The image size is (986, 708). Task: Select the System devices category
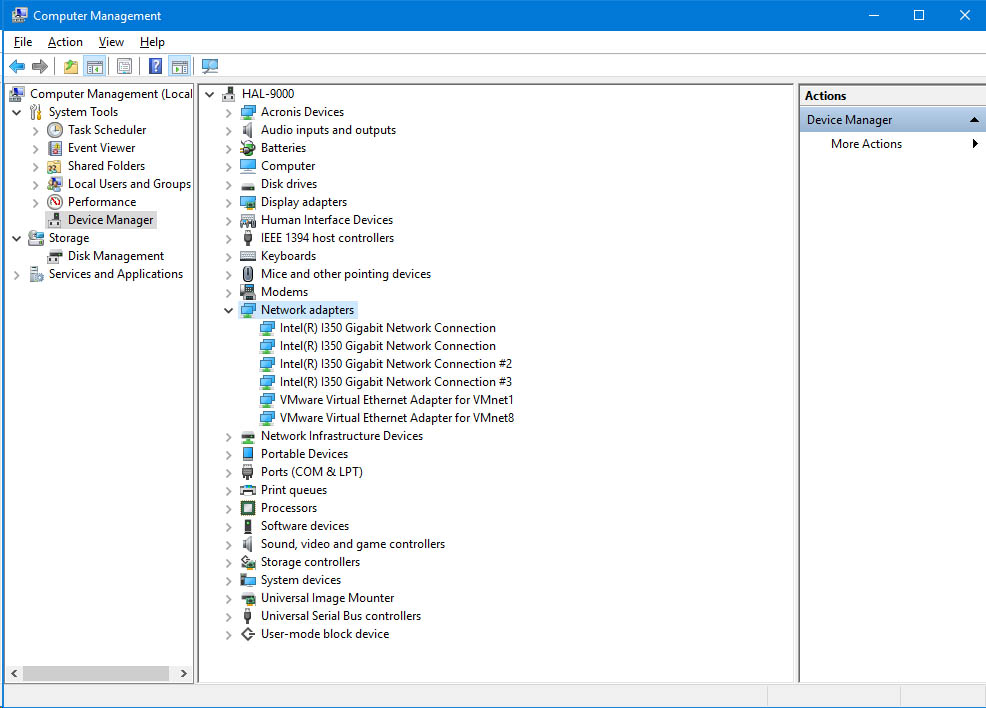(301, 580)
